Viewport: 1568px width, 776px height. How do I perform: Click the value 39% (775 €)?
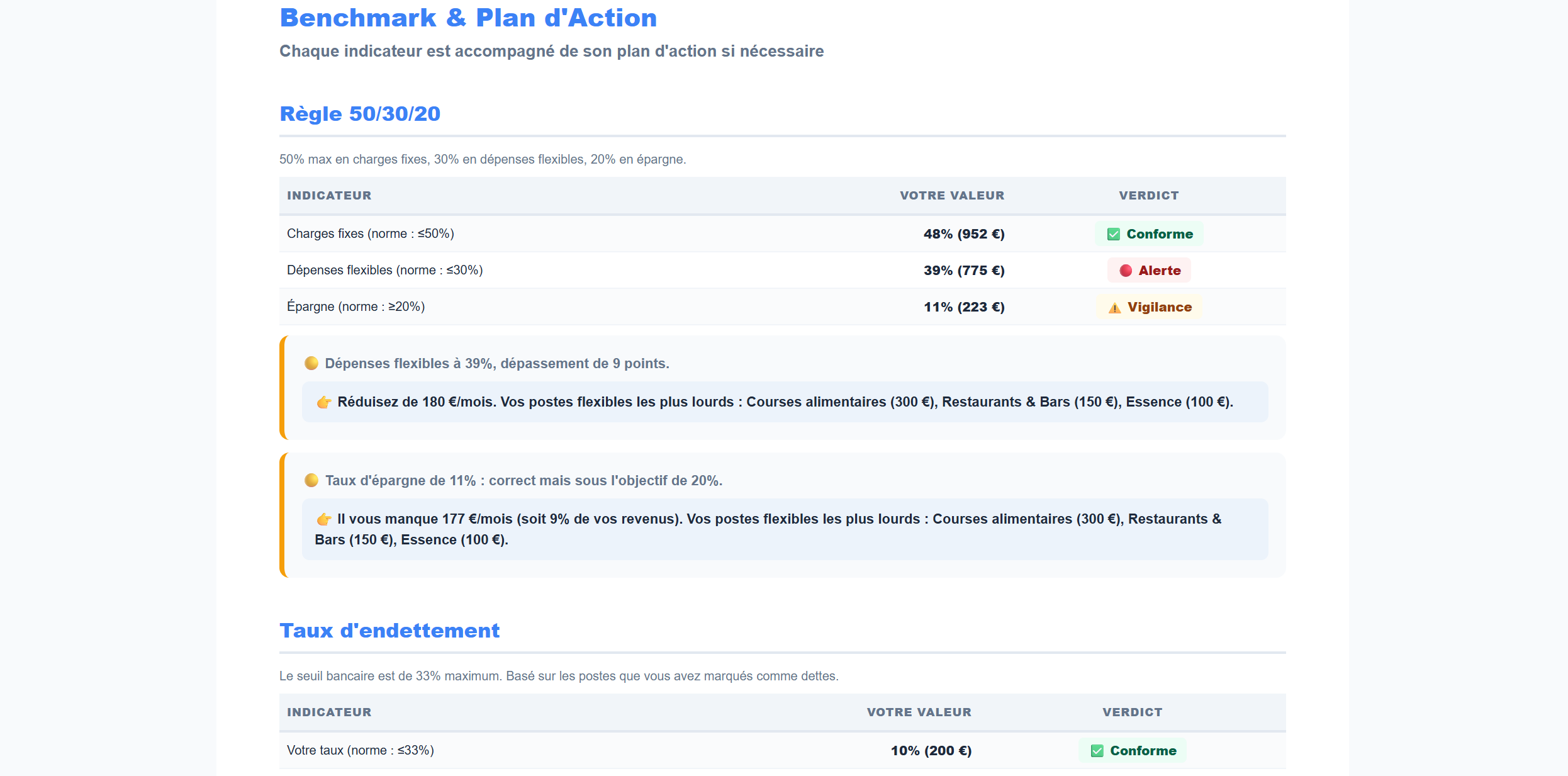click(x=964, y=271)
